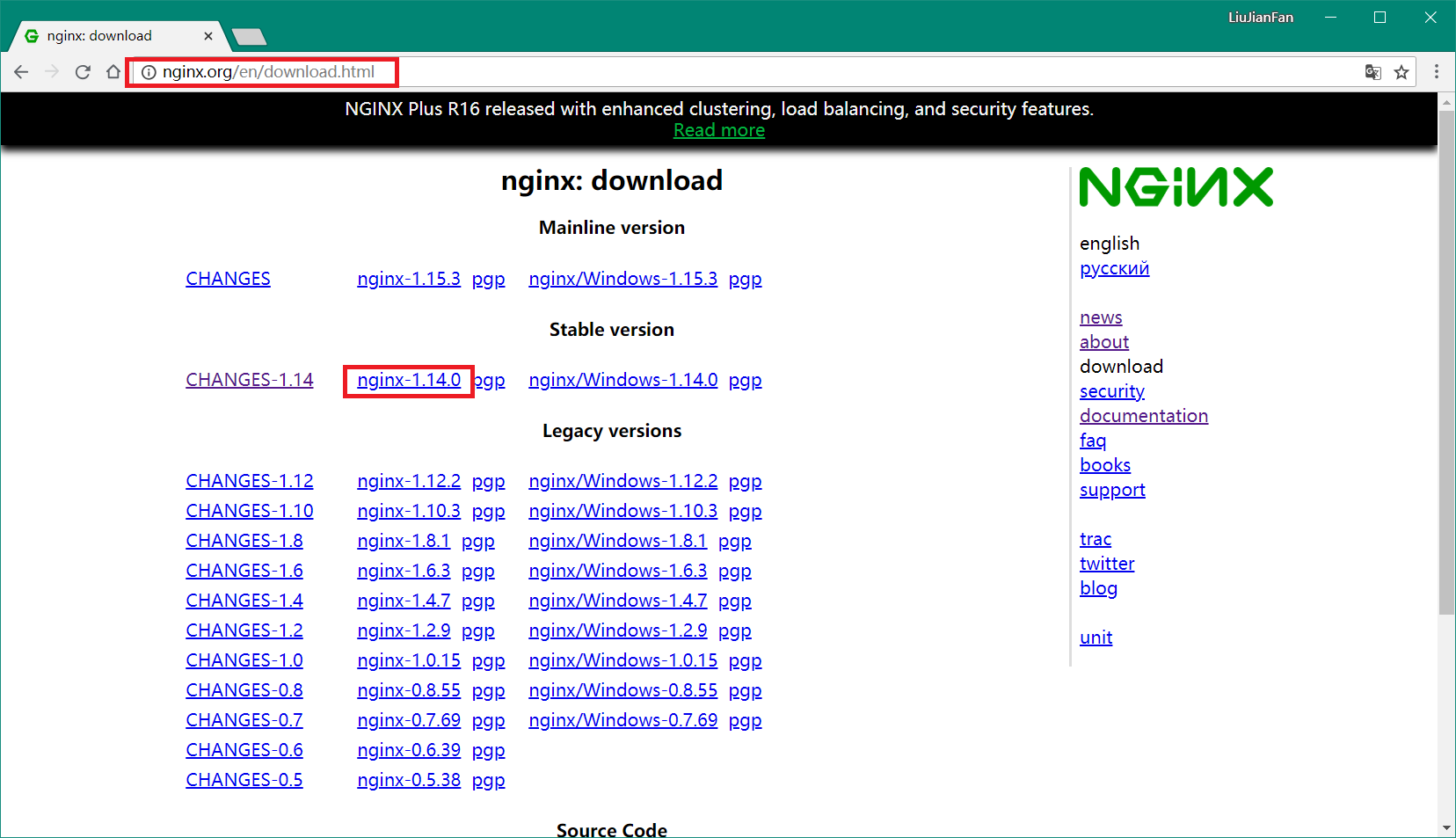Download nginx-1.6.3
The height and width of the screenshot is (838, 1456).
click(x=404, y=571)
